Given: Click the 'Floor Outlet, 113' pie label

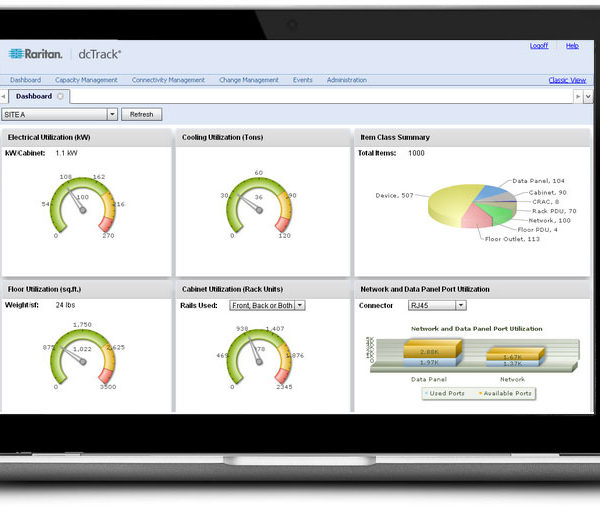Looking at the screenshot, I should [x=512, y=239].
